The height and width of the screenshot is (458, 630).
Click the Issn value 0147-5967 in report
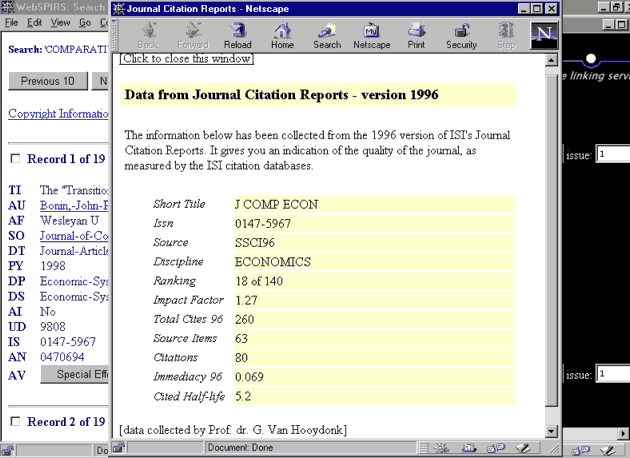(263, 224)
